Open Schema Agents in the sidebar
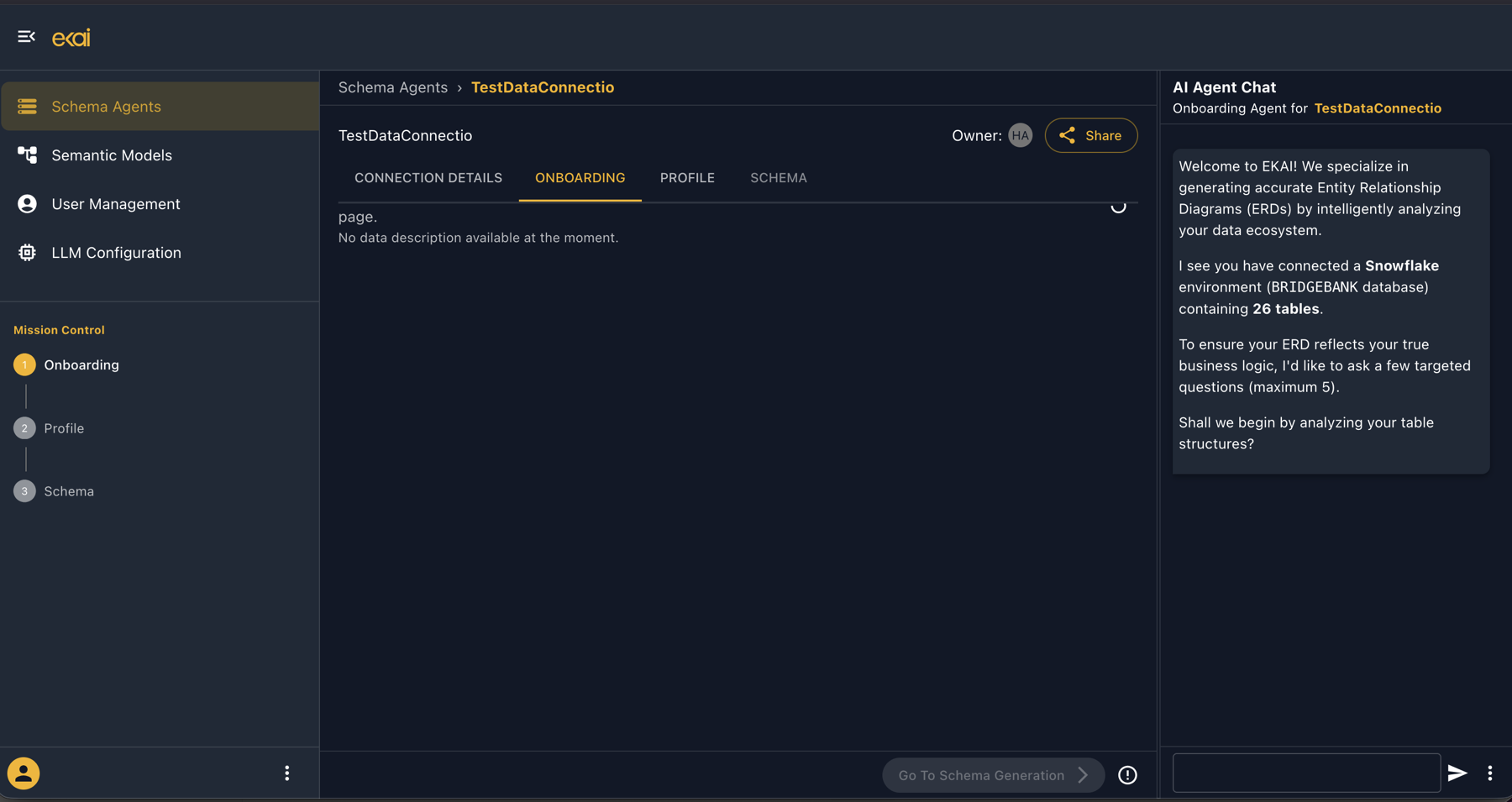 point(160,107)
